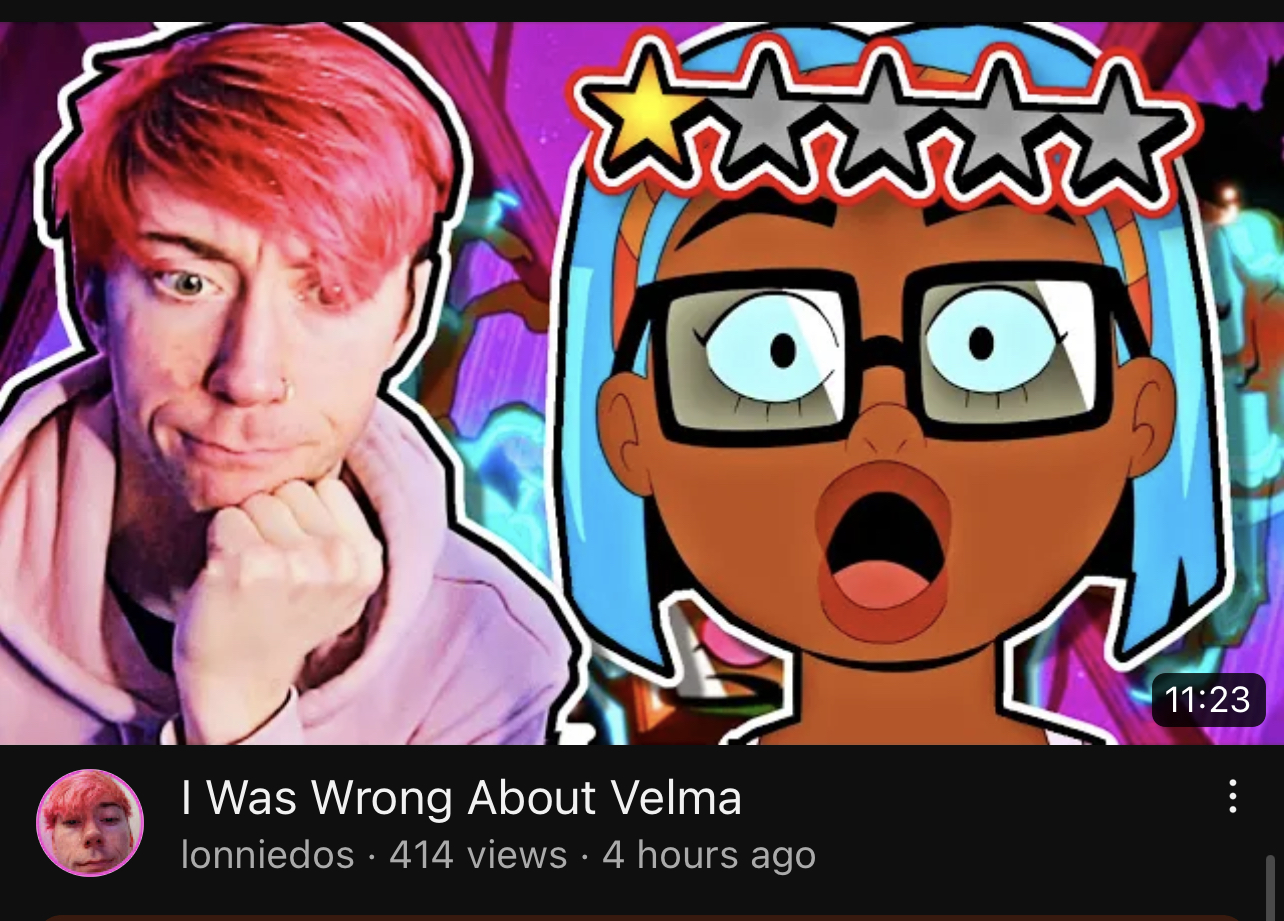Screen dimensions: 1284x921
Task: Open the video "I Was Wrong About Velma"
Action: pyautogui.click(x=461, y=797)
